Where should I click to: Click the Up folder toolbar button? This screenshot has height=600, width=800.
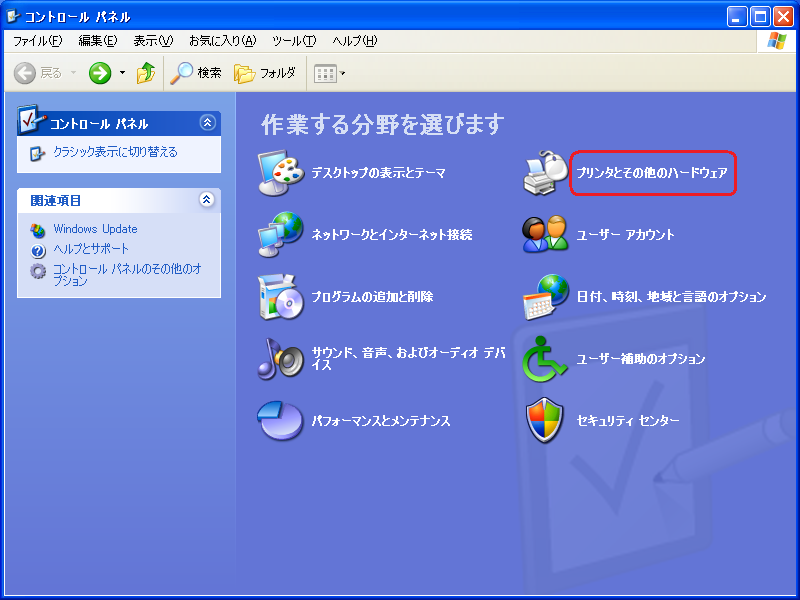tap(146, 73)
